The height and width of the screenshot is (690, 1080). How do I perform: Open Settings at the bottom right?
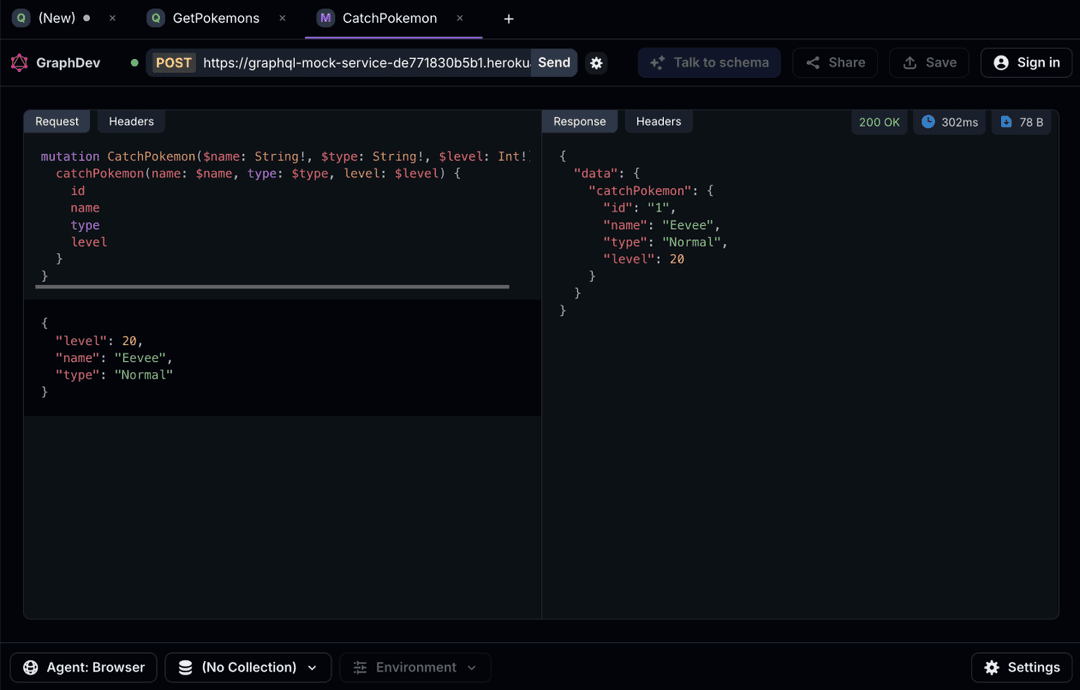1021,667
